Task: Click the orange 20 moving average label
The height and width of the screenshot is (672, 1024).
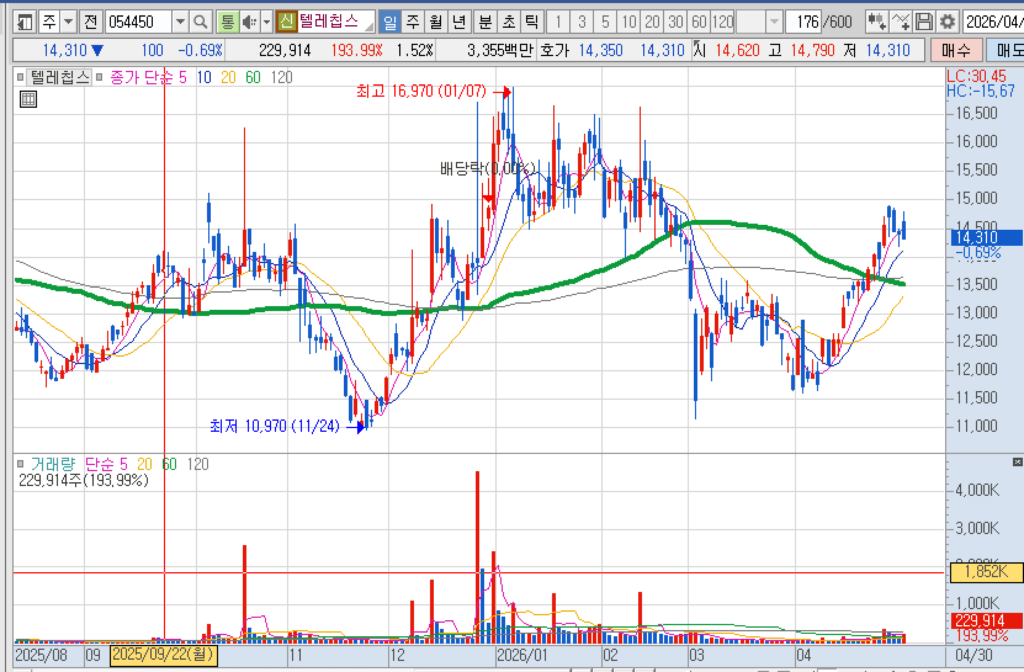Action: [228, 78]
